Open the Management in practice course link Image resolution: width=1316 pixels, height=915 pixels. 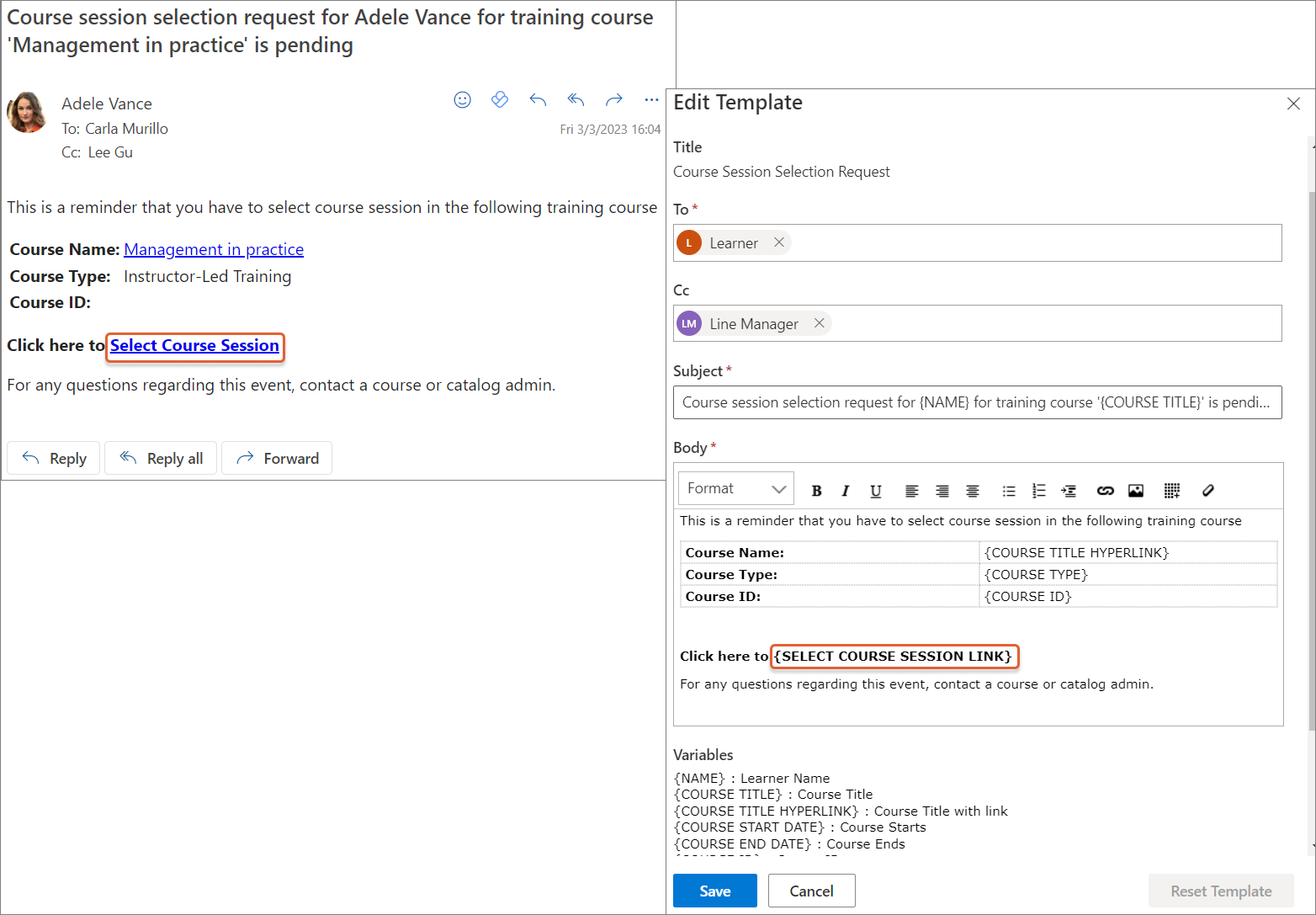click(214, 249)
